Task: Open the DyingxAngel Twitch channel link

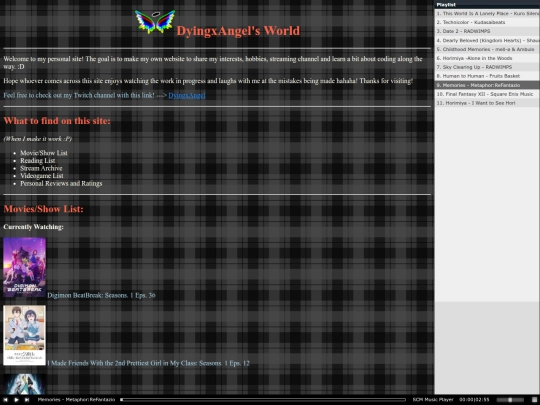Action: click(x=187, y=95)
